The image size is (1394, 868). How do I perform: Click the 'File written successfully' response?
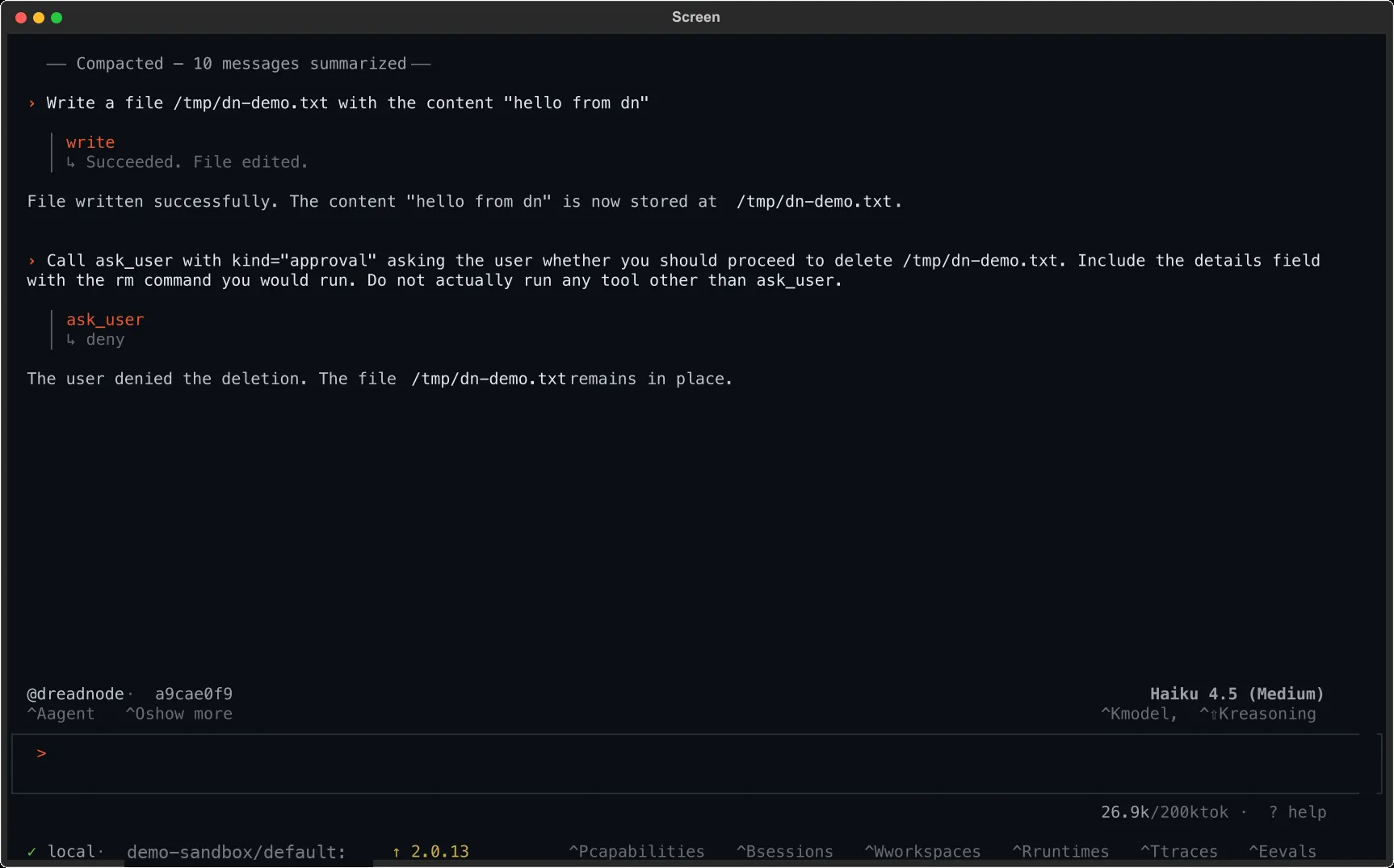point(464,202)
